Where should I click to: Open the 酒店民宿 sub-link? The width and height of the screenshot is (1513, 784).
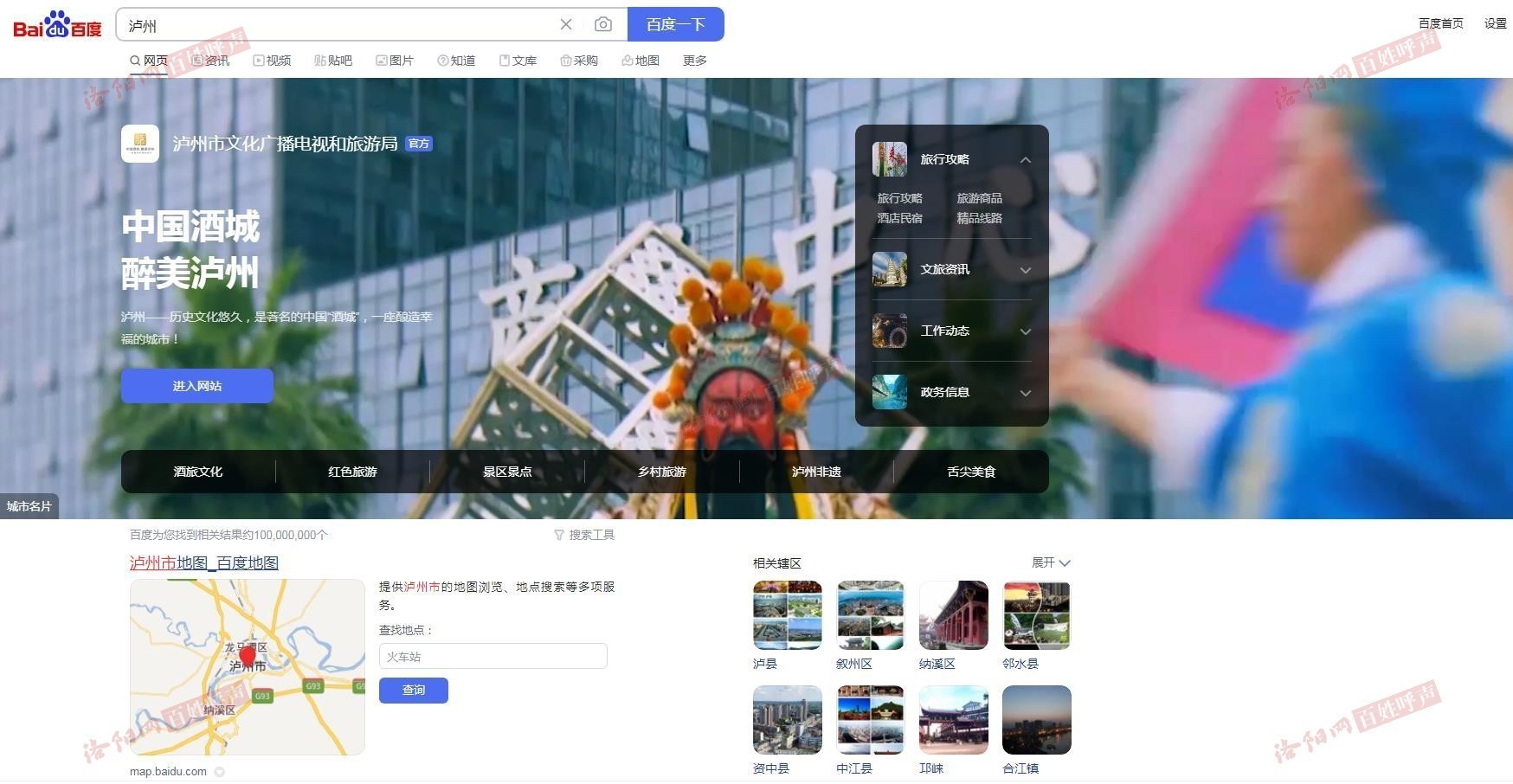(899, 218)
